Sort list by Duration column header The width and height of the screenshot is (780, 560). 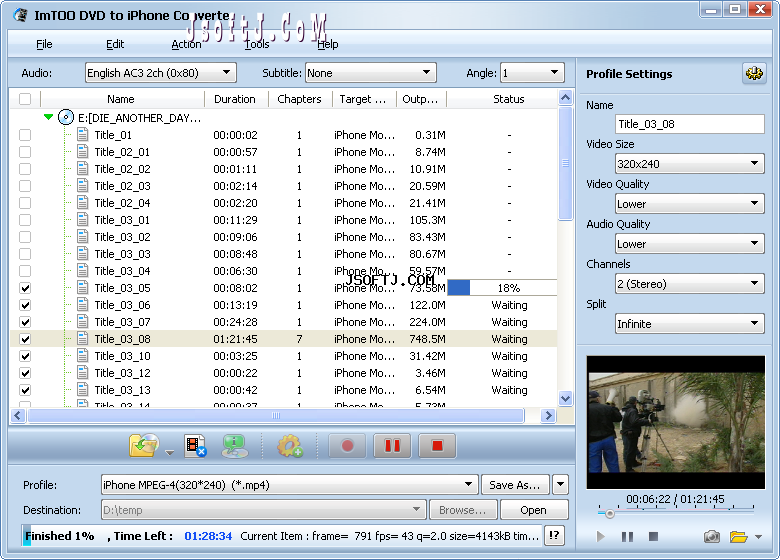(x=235, y=99)
